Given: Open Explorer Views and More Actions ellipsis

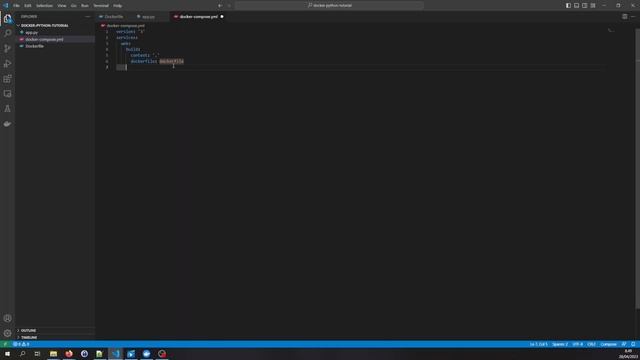Looking at the screenshot, I should click(x=87, y=17).
